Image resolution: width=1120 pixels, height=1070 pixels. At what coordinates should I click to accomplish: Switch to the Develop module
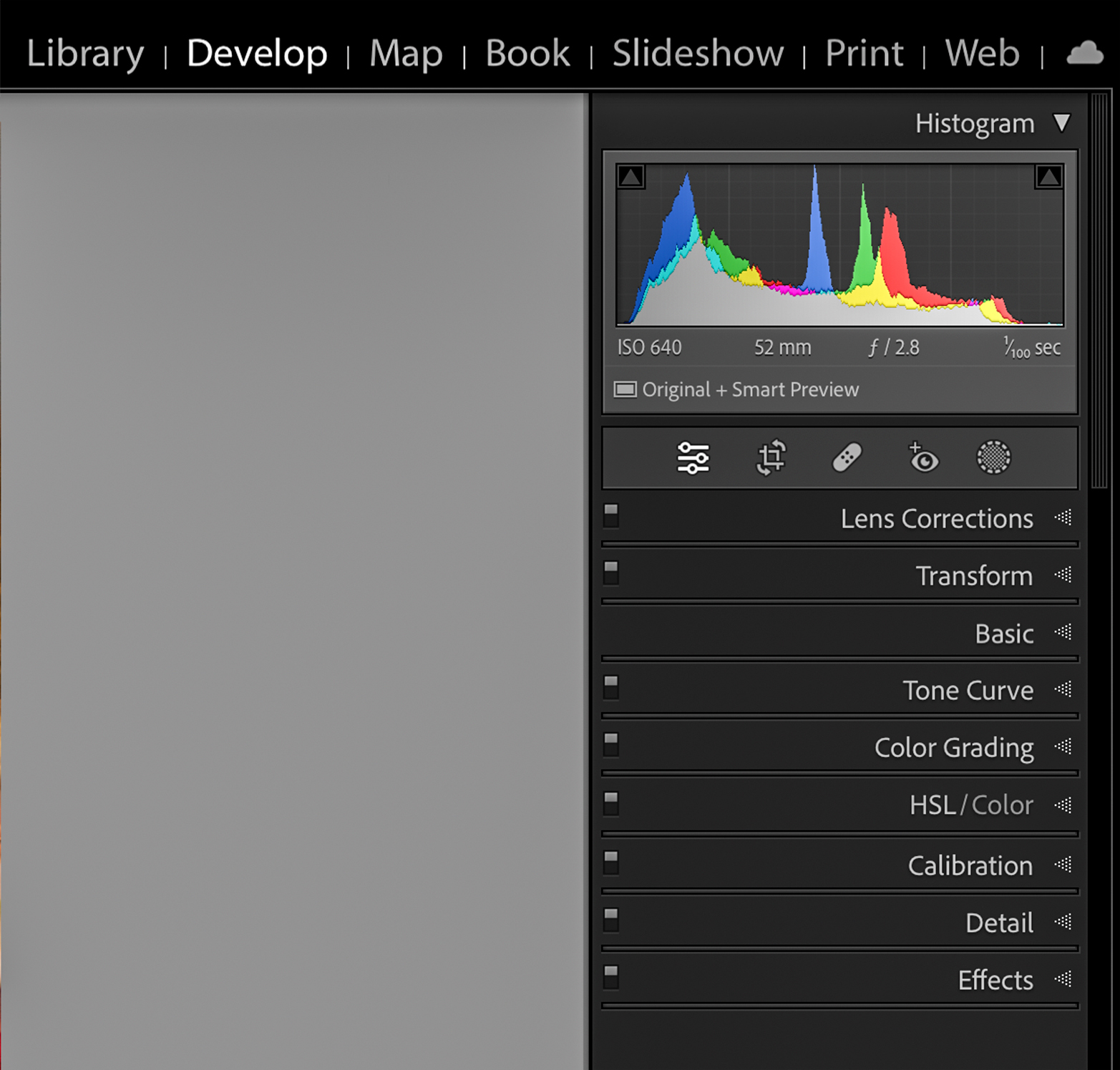(x=257, y=54)
